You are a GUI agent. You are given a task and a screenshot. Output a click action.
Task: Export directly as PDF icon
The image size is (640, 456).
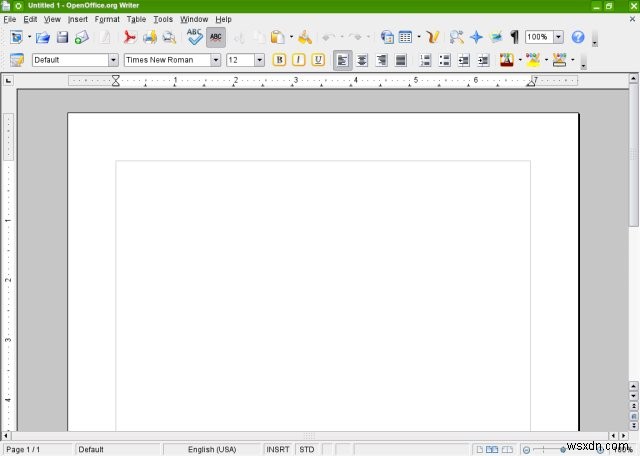coord(129,37)
